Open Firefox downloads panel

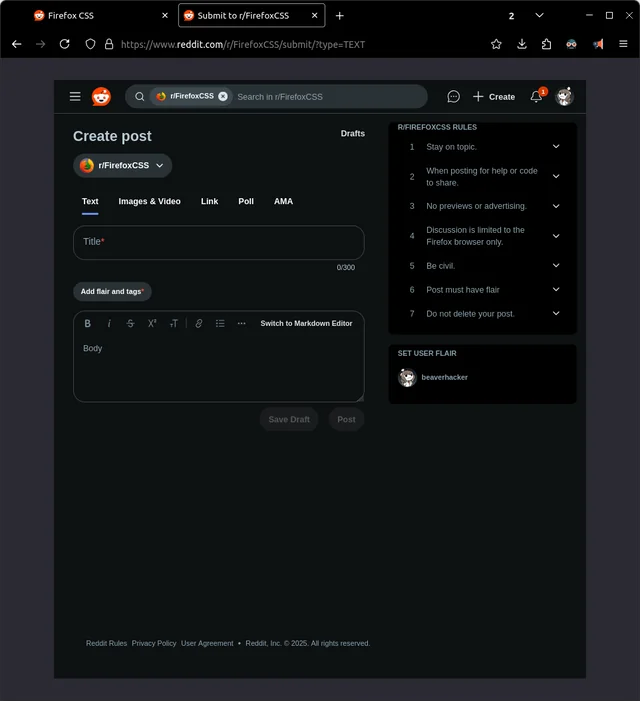click(522, 44)
